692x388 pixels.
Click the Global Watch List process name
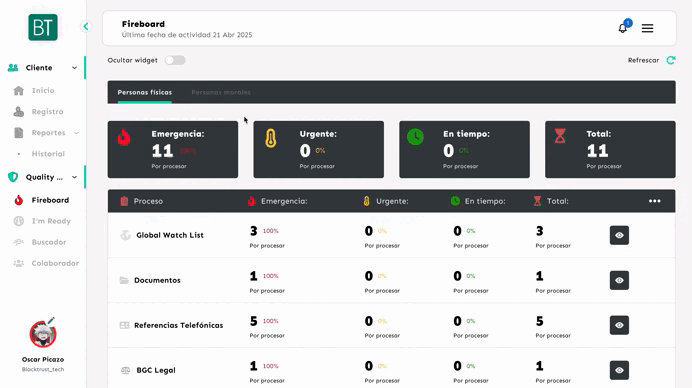pyautogui.click(x=170, y=235)
